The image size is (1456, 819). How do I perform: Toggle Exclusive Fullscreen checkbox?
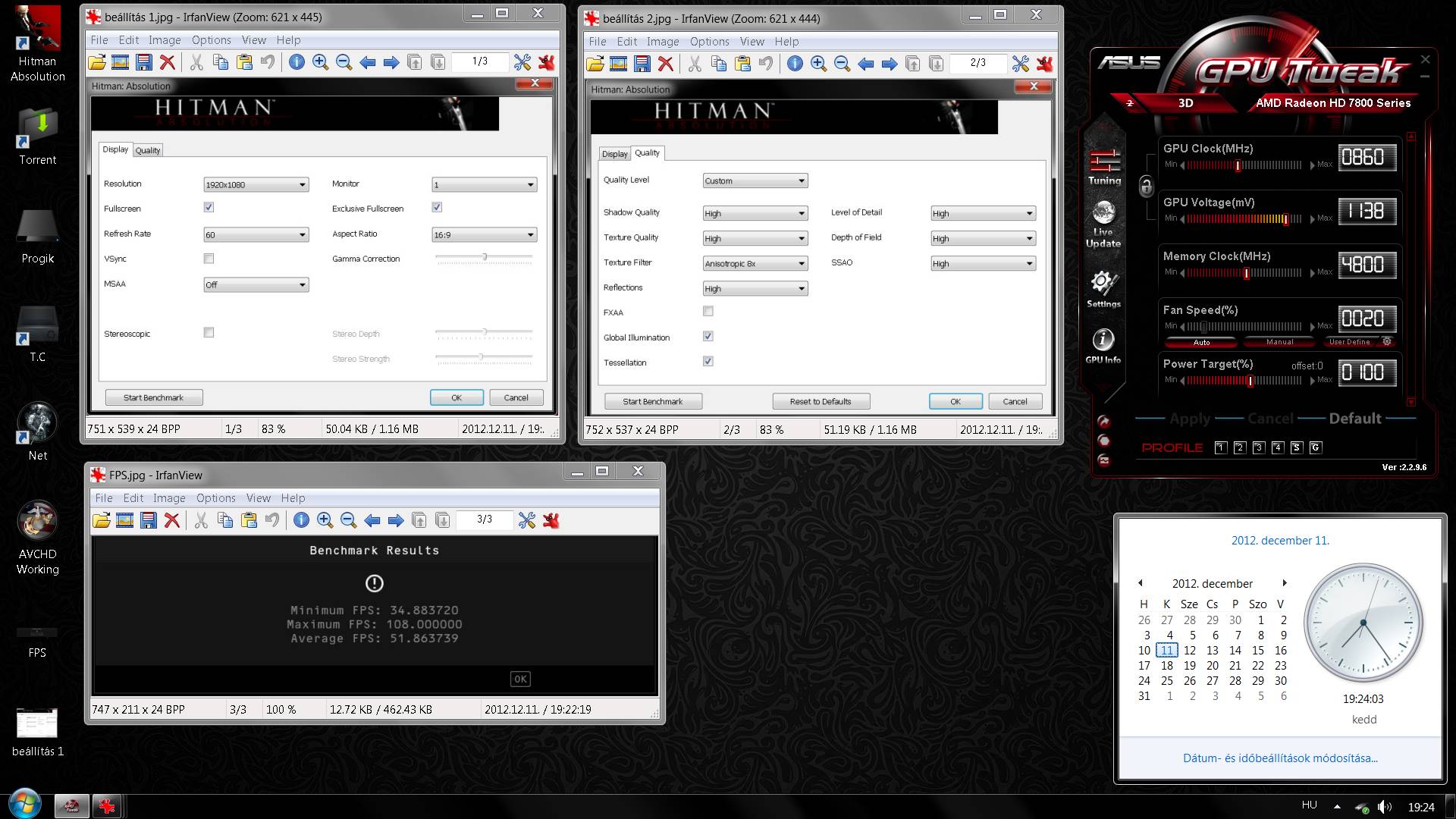(x=437, y=207)
